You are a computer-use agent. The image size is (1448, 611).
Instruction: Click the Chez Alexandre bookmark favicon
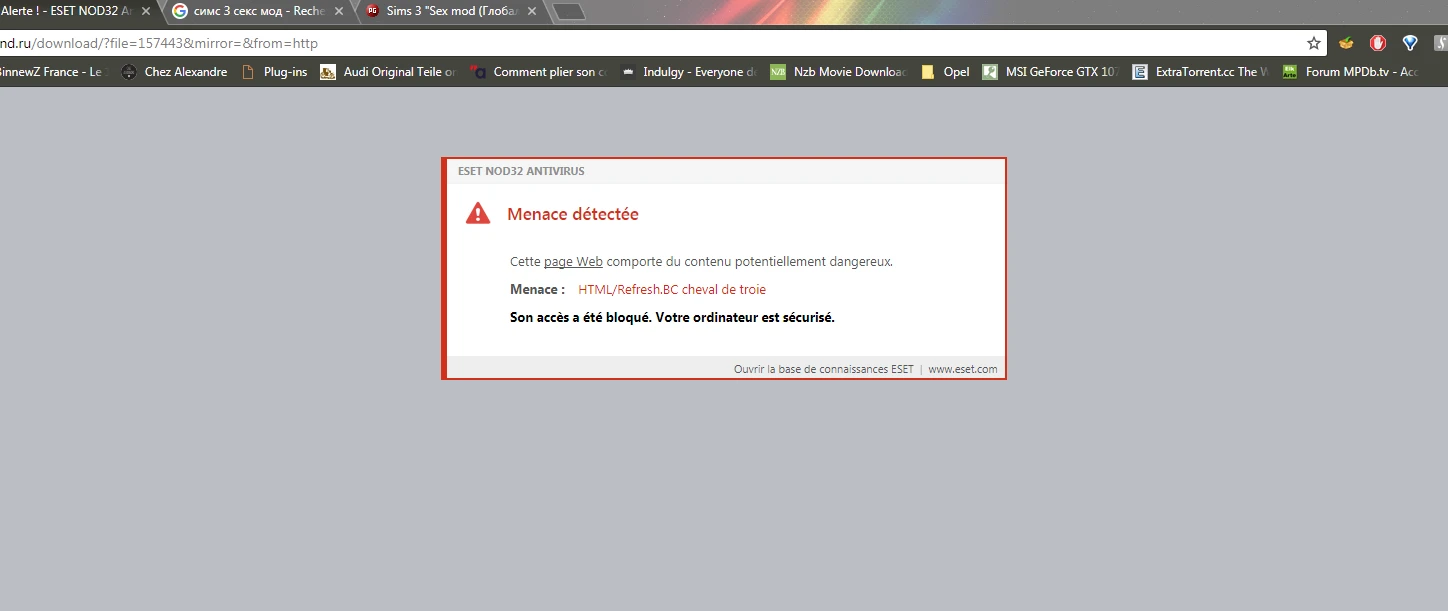pos(128,72)
